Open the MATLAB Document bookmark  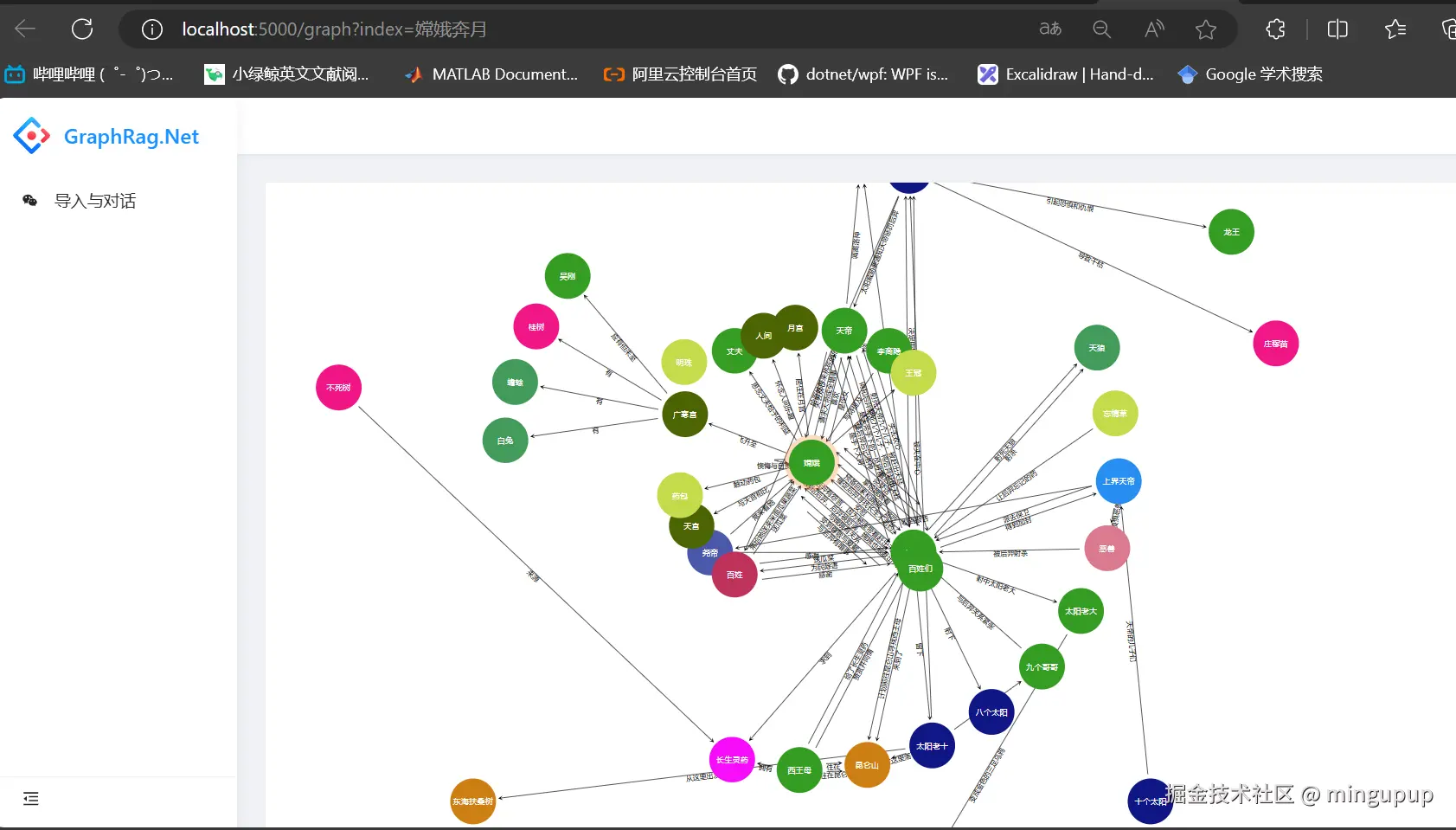point(491,74)
